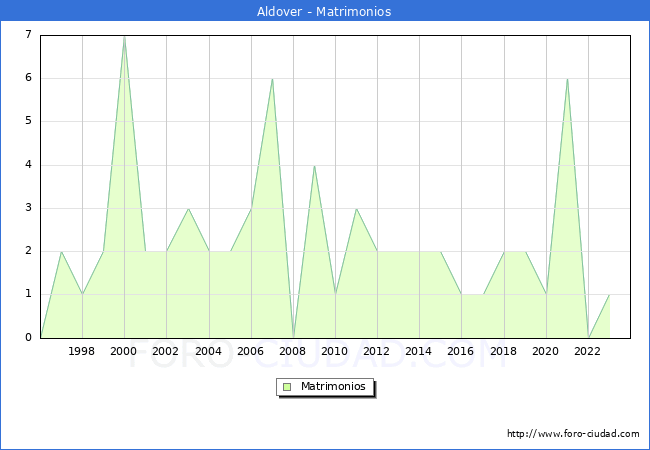Open the foro-ciudad.com link

click(573, 434)
